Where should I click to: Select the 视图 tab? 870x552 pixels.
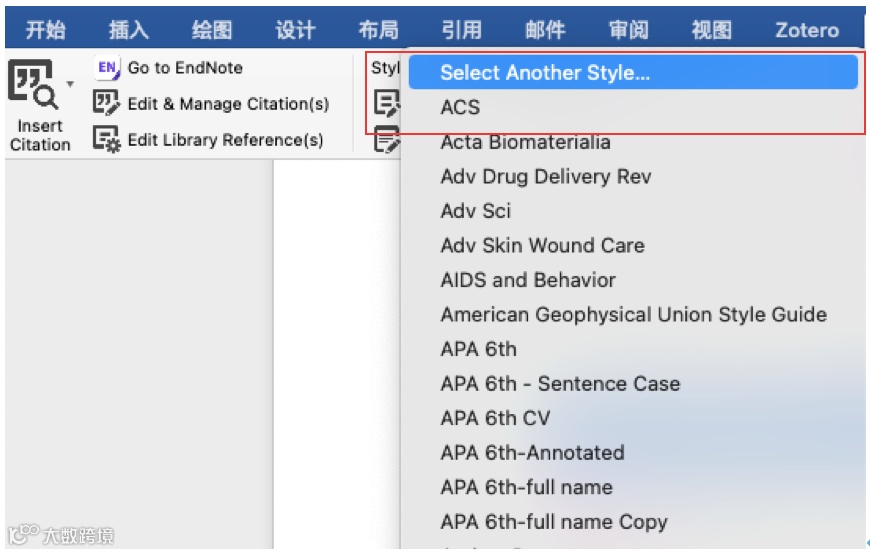pyautogui.click(x=711, y=29)
